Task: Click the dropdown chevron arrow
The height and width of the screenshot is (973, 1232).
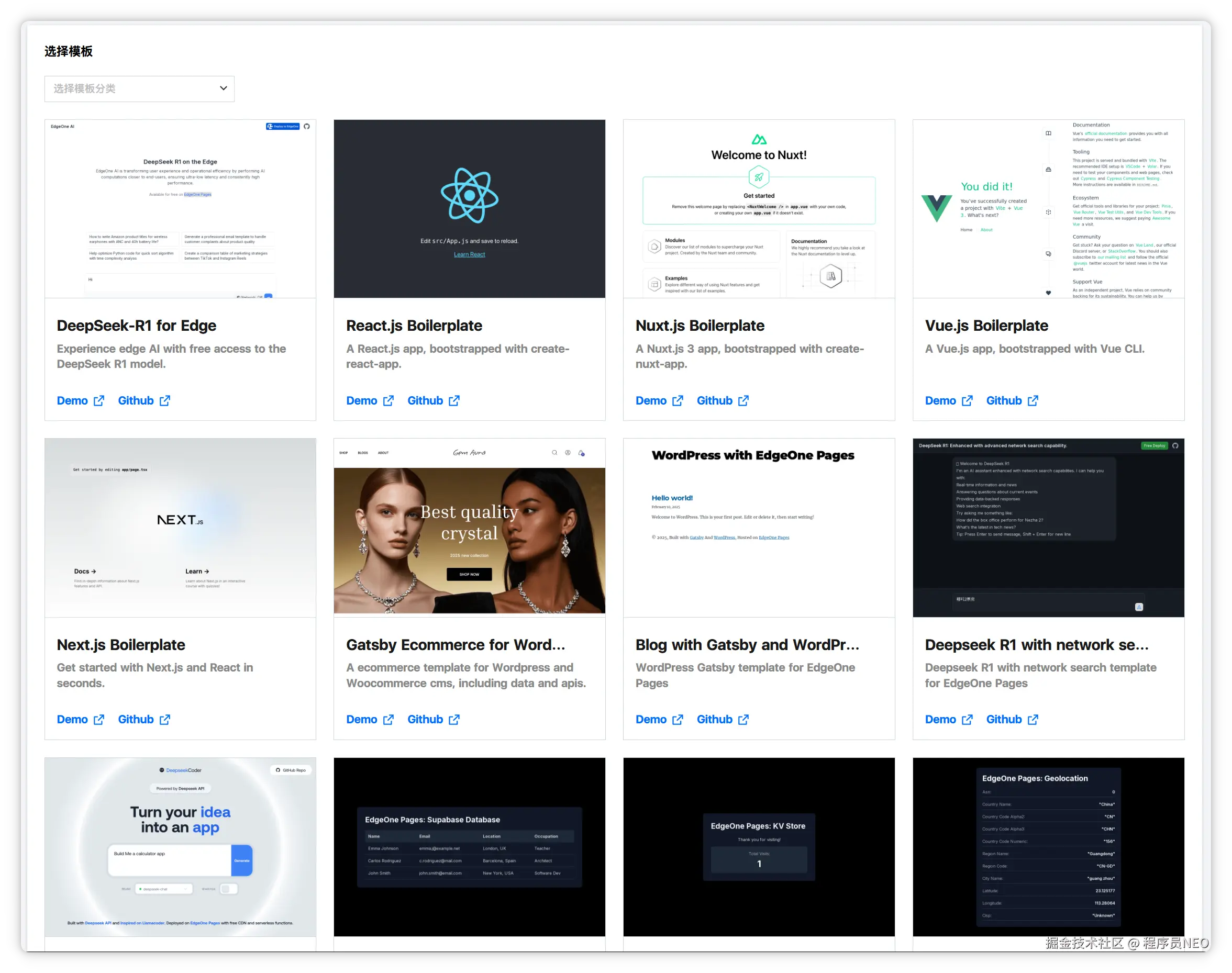Action: click(x=224, y=88)
